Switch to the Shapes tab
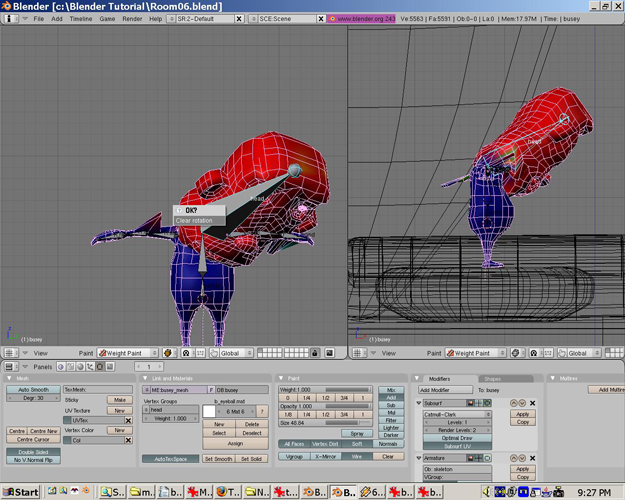Image resolution: width=625 pixels, height=500 pixels. click(492, 378)
